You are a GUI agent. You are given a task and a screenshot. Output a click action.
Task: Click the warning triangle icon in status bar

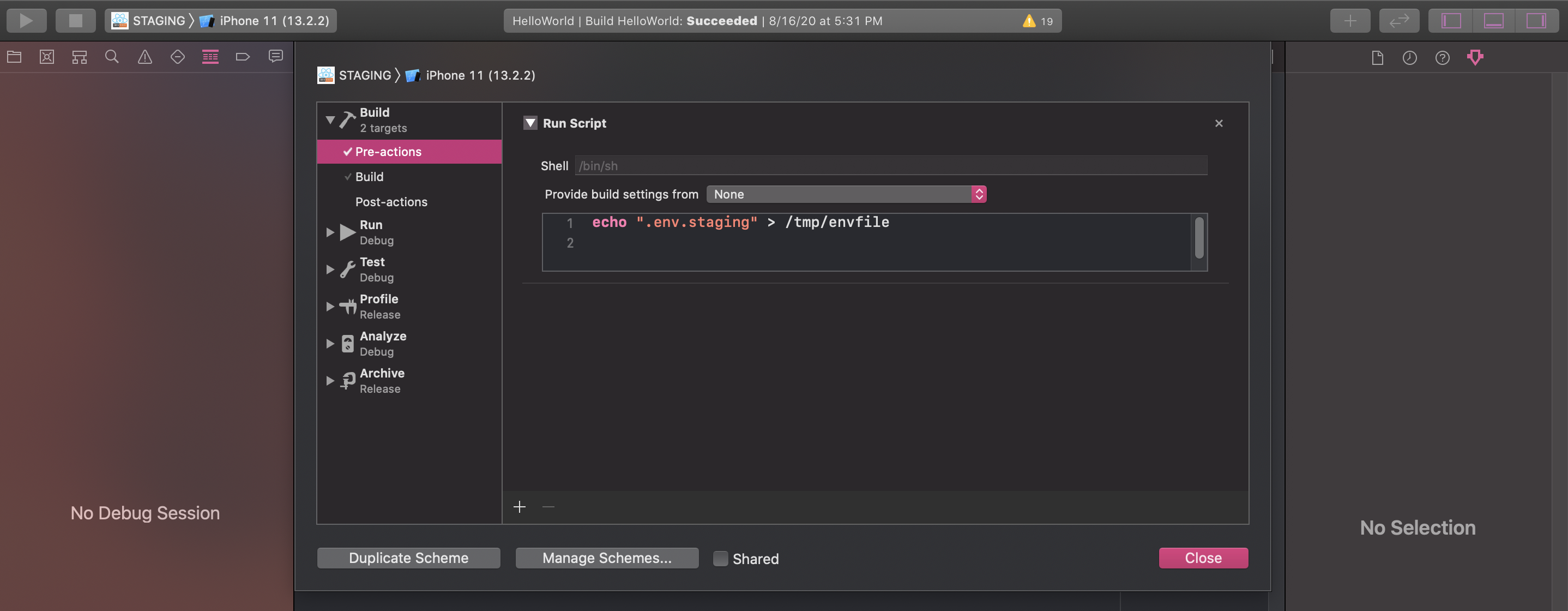click(1029, 20)
